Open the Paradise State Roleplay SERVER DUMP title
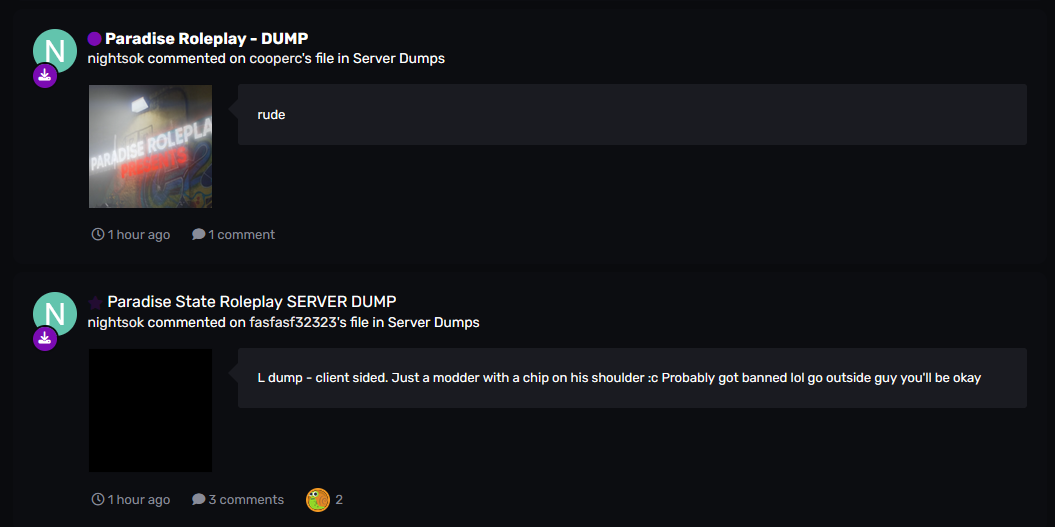 tap(251, 302)
